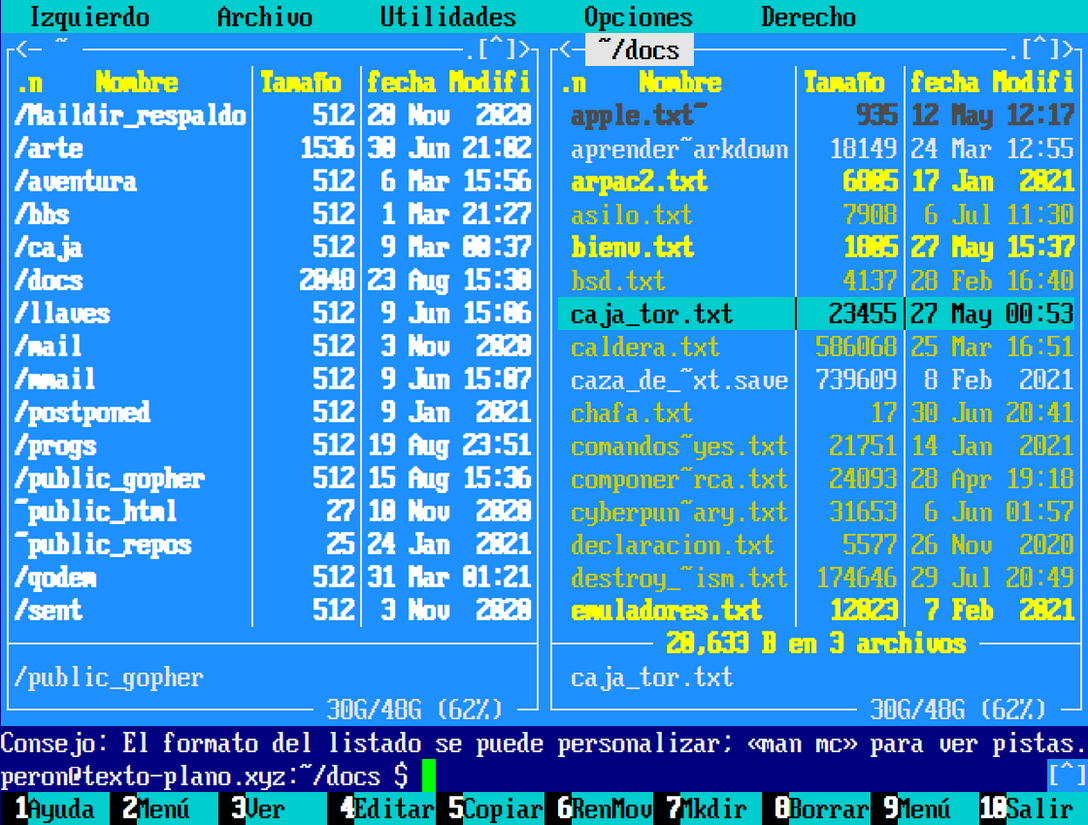Open the Izquierdo menu
The height and width of the screenshot is (825, 1088).
coord(89,17)
